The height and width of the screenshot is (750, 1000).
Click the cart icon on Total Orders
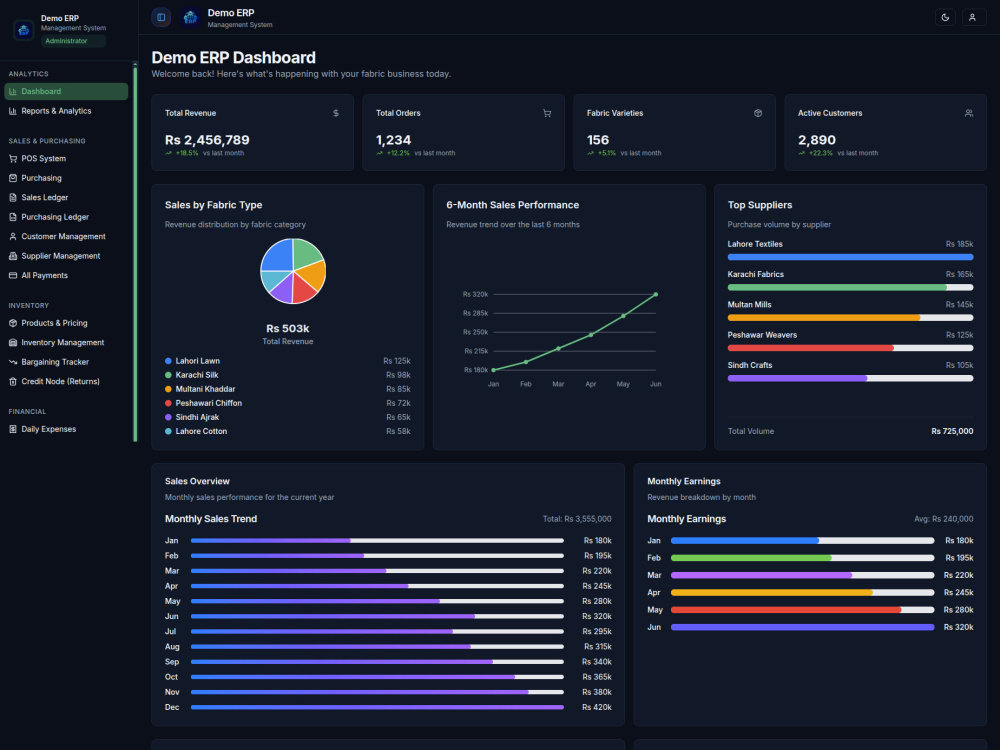tap(547, 113)
